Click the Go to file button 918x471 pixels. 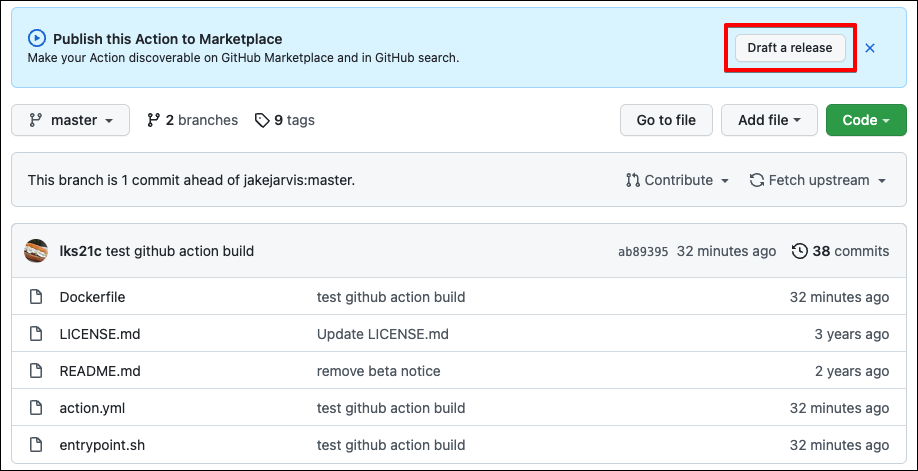666,120
